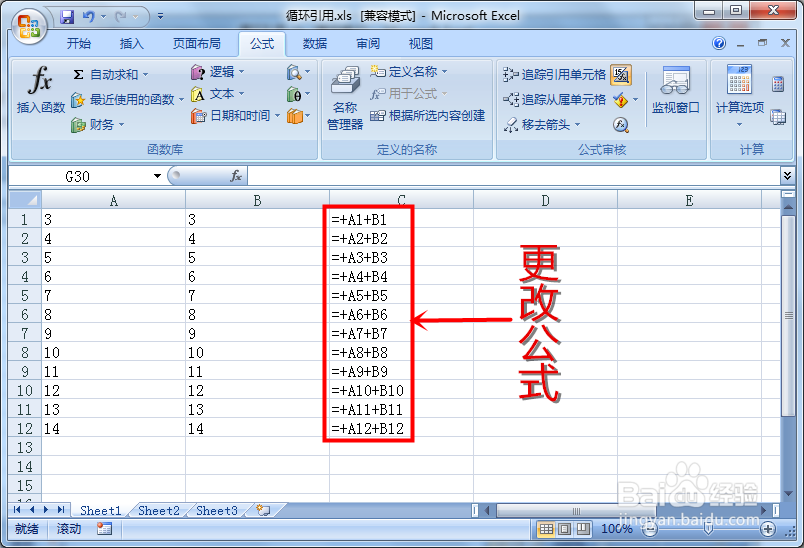Select cell A12 with value 14
Image resolution: width=804 pixels, height=548 pixels.
tap(113, 429)
